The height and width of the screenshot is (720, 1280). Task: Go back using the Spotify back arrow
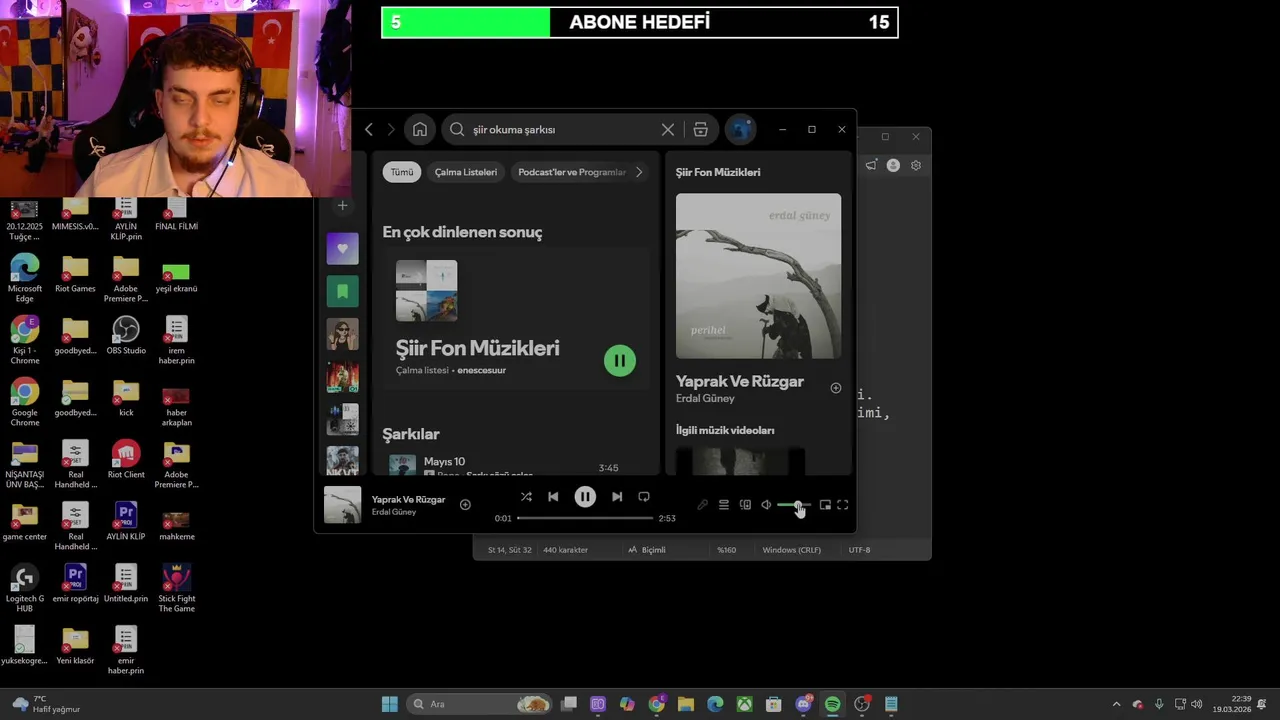pyautogui.click(x=369, y=129)
